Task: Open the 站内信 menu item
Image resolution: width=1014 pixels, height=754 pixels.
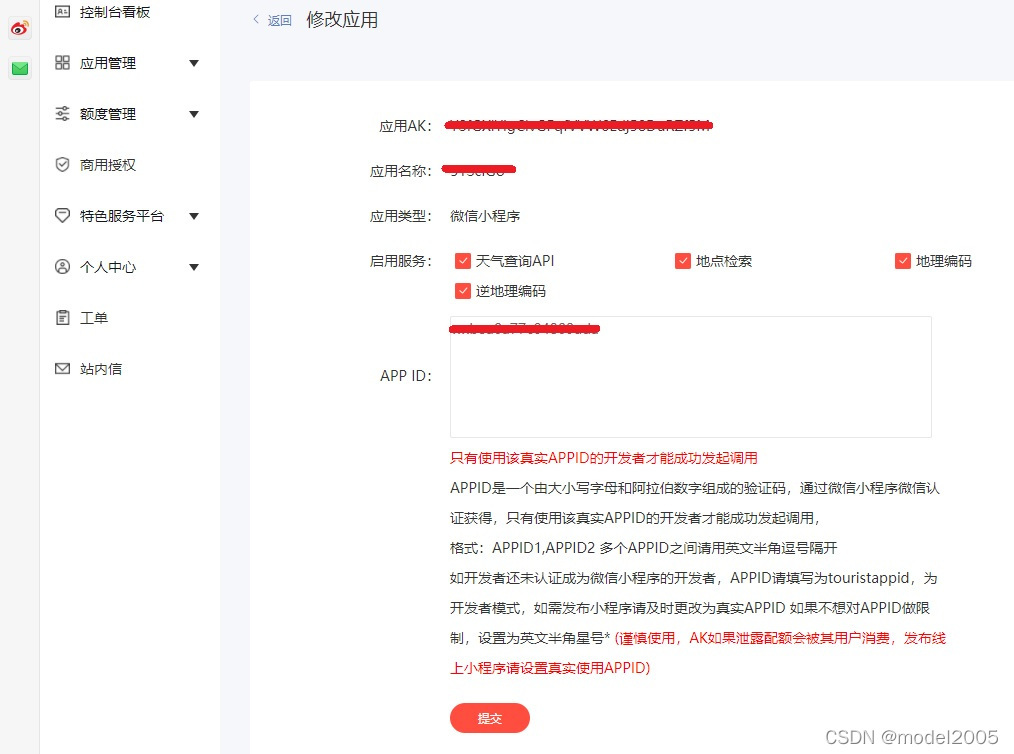Action: click(x=100, y=369)
